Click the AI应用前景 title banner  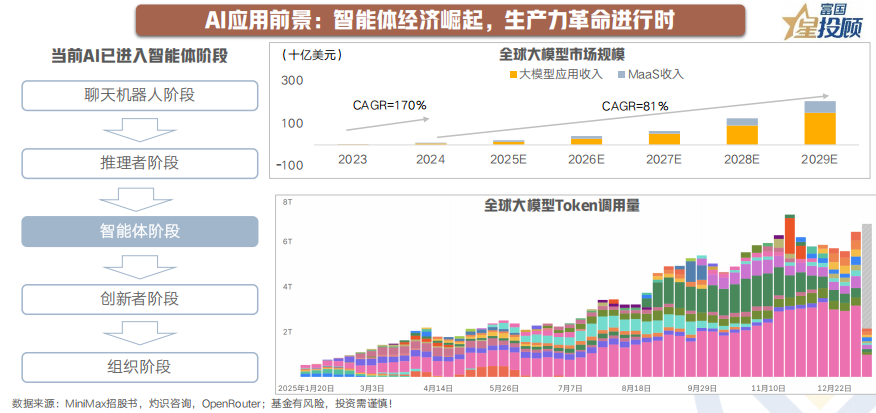439,18
